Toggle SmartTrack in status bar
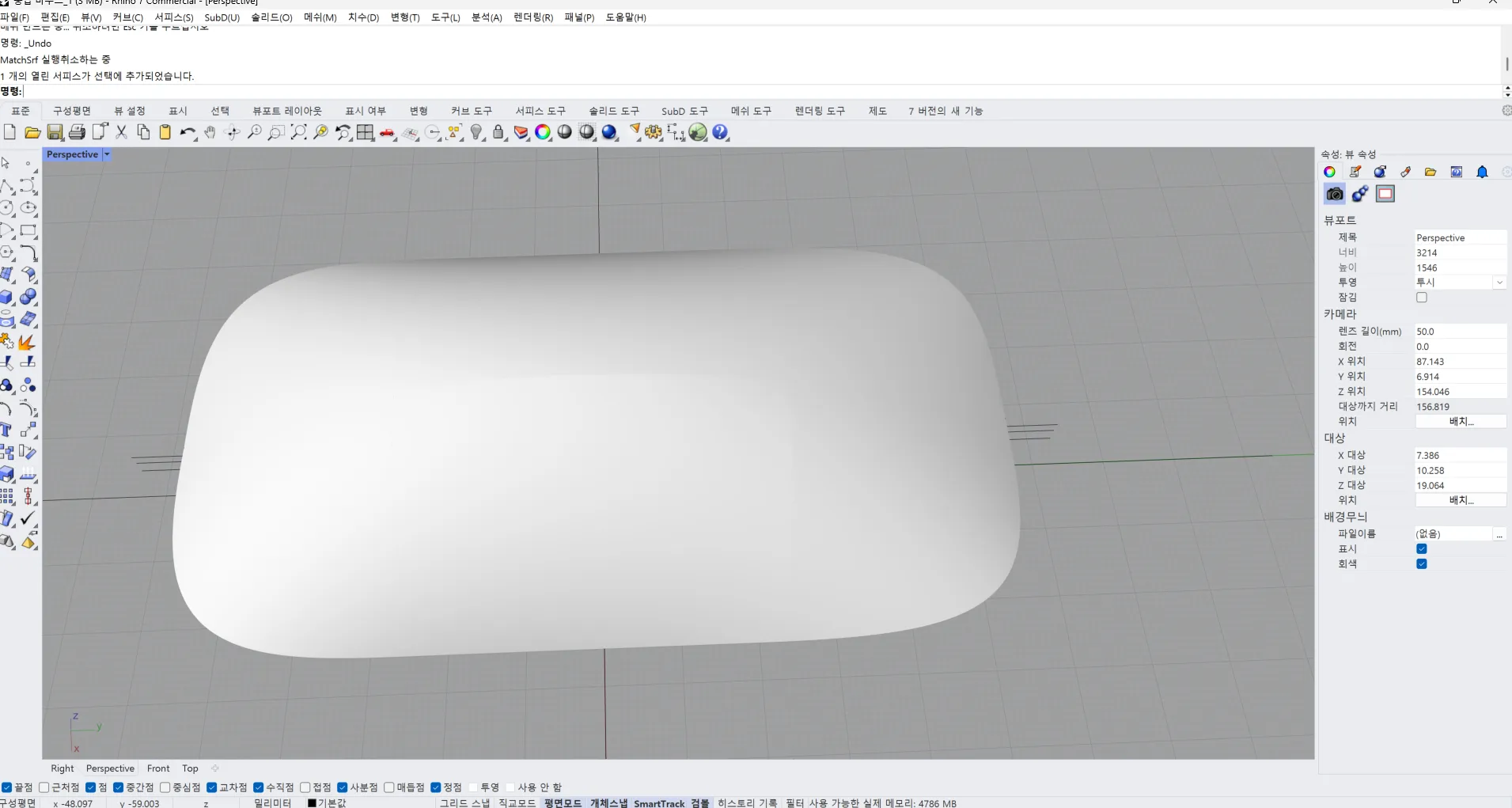Viewport: 1512px width, 808px height. pos(659,802)
